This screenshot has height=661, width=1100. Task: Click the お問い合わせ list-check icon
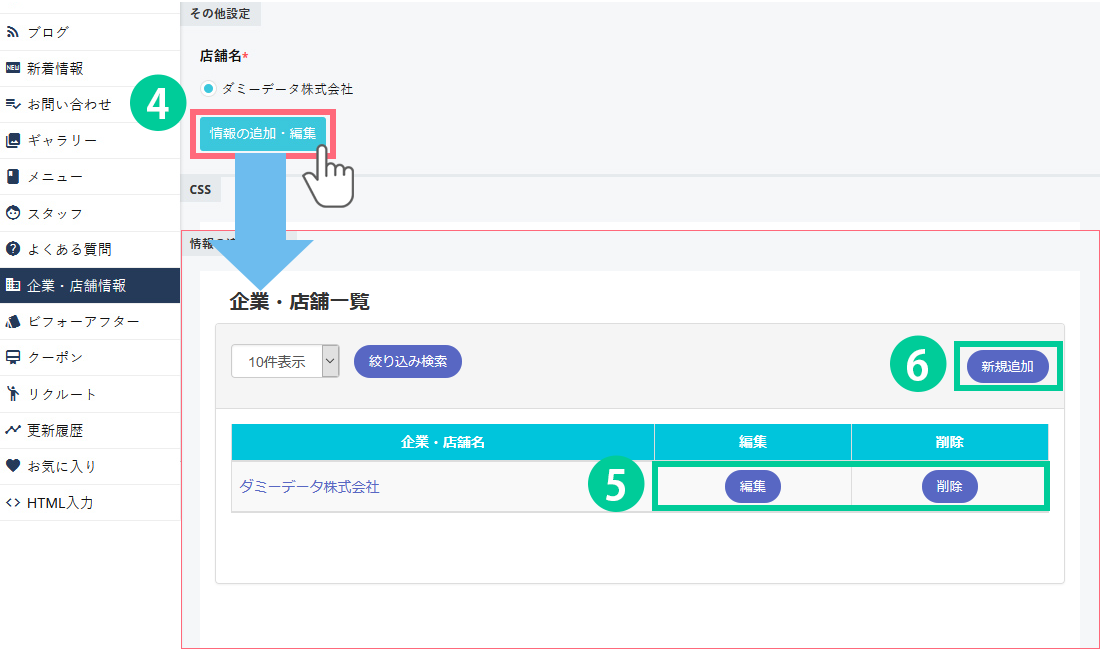pos(13,104)
